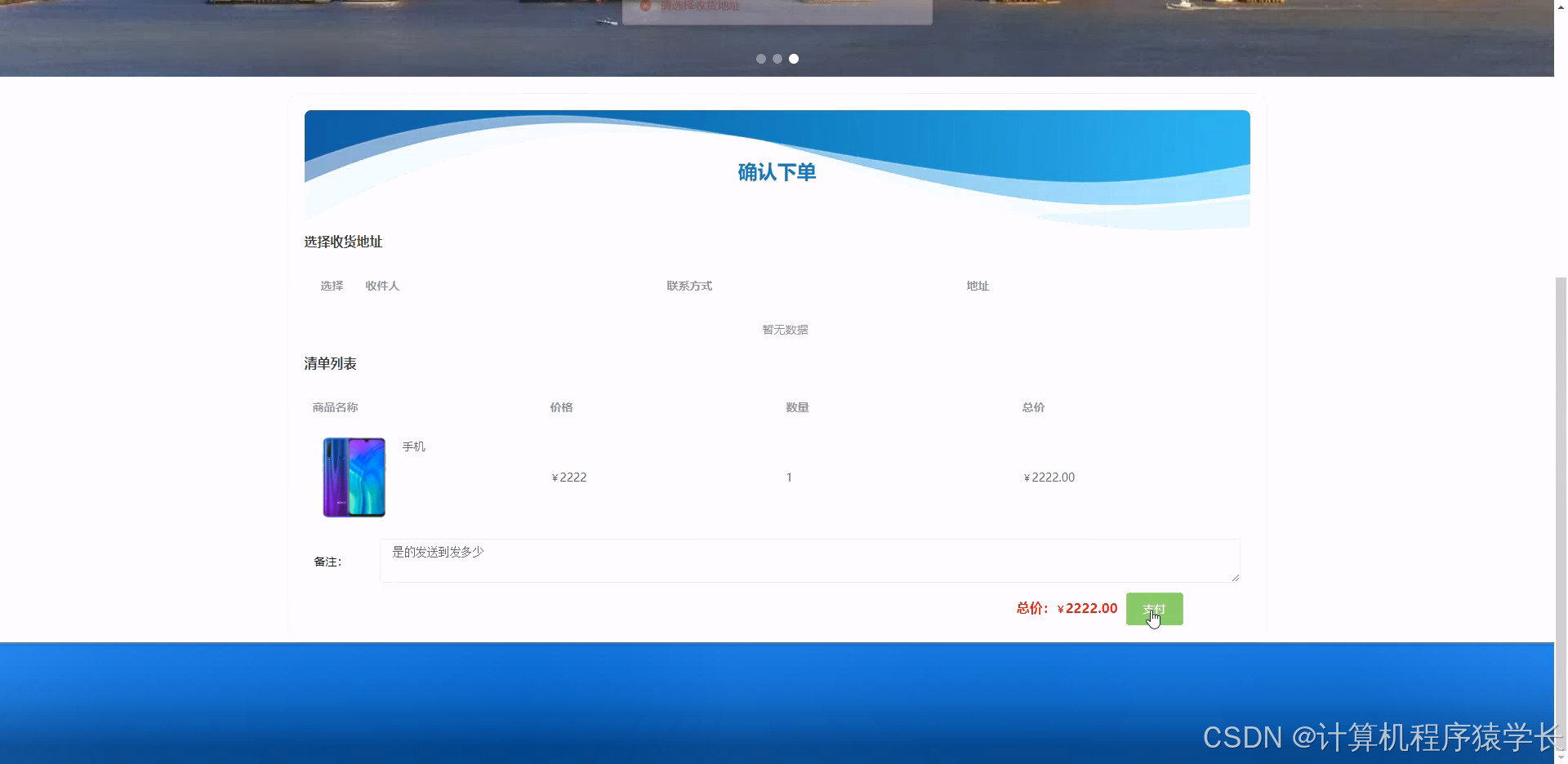Click the red 总价 ¥2222.00 total
This screenshot has height=764, width=1568.
[1067, 608]
